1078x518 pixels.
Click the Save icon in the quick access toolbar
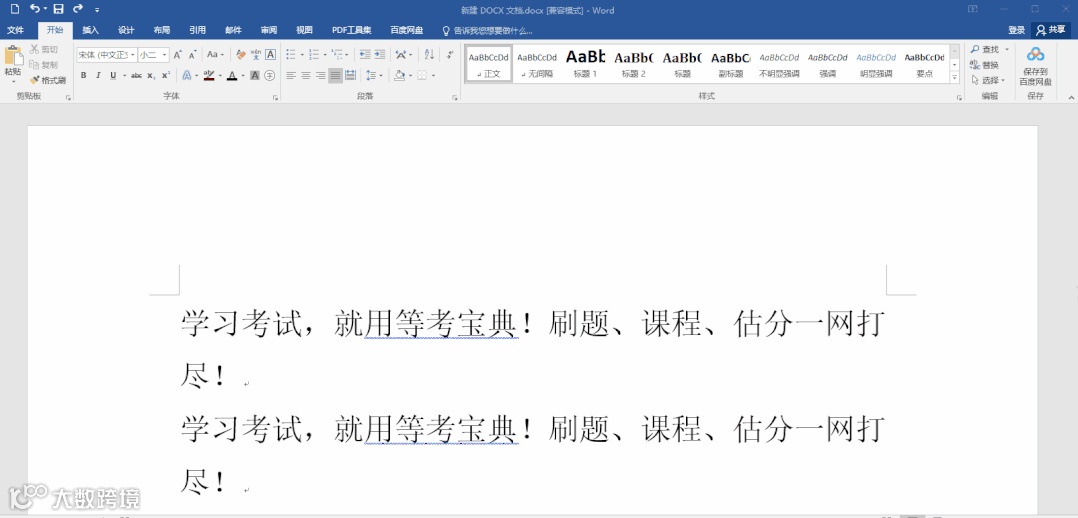pos(58,9)
